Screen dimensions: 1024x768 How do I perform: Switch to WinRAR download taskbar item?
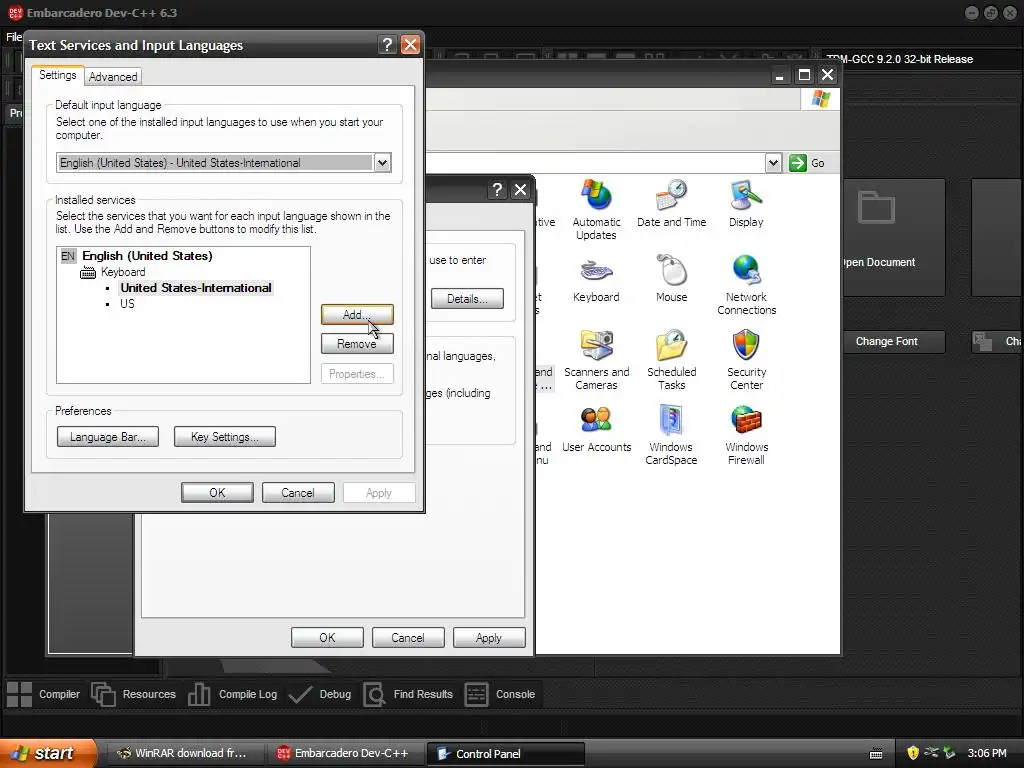pyautogui.click(x=183, y=754)
